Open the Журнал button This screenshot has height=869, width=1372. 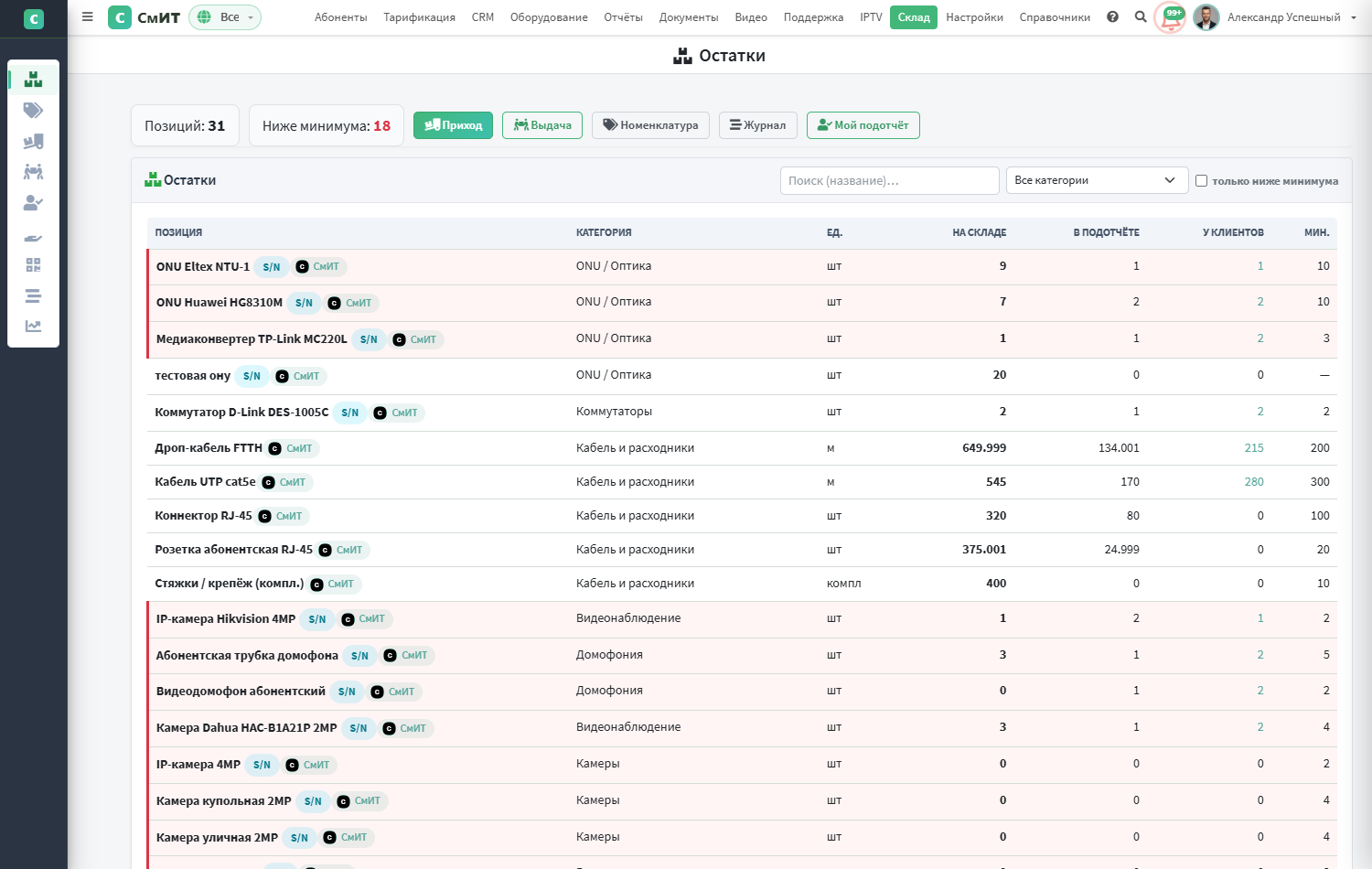coord(758,125)
